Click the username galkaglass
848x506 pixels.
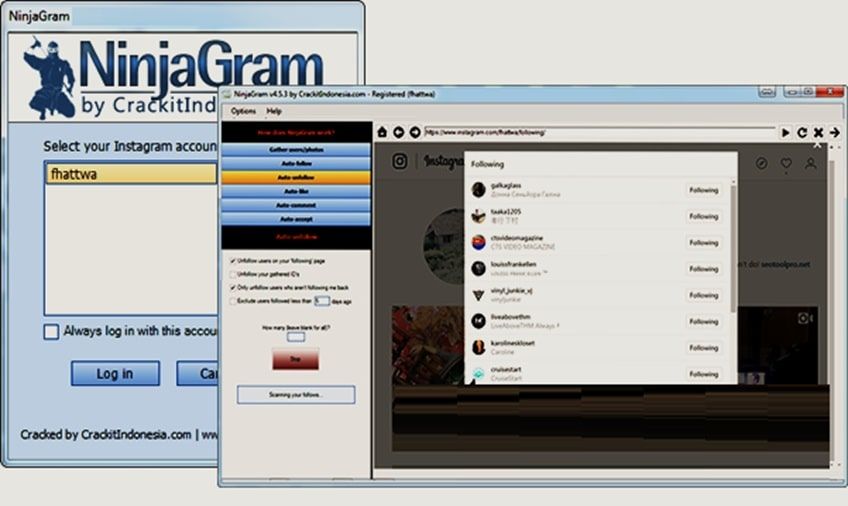point(506,185)
